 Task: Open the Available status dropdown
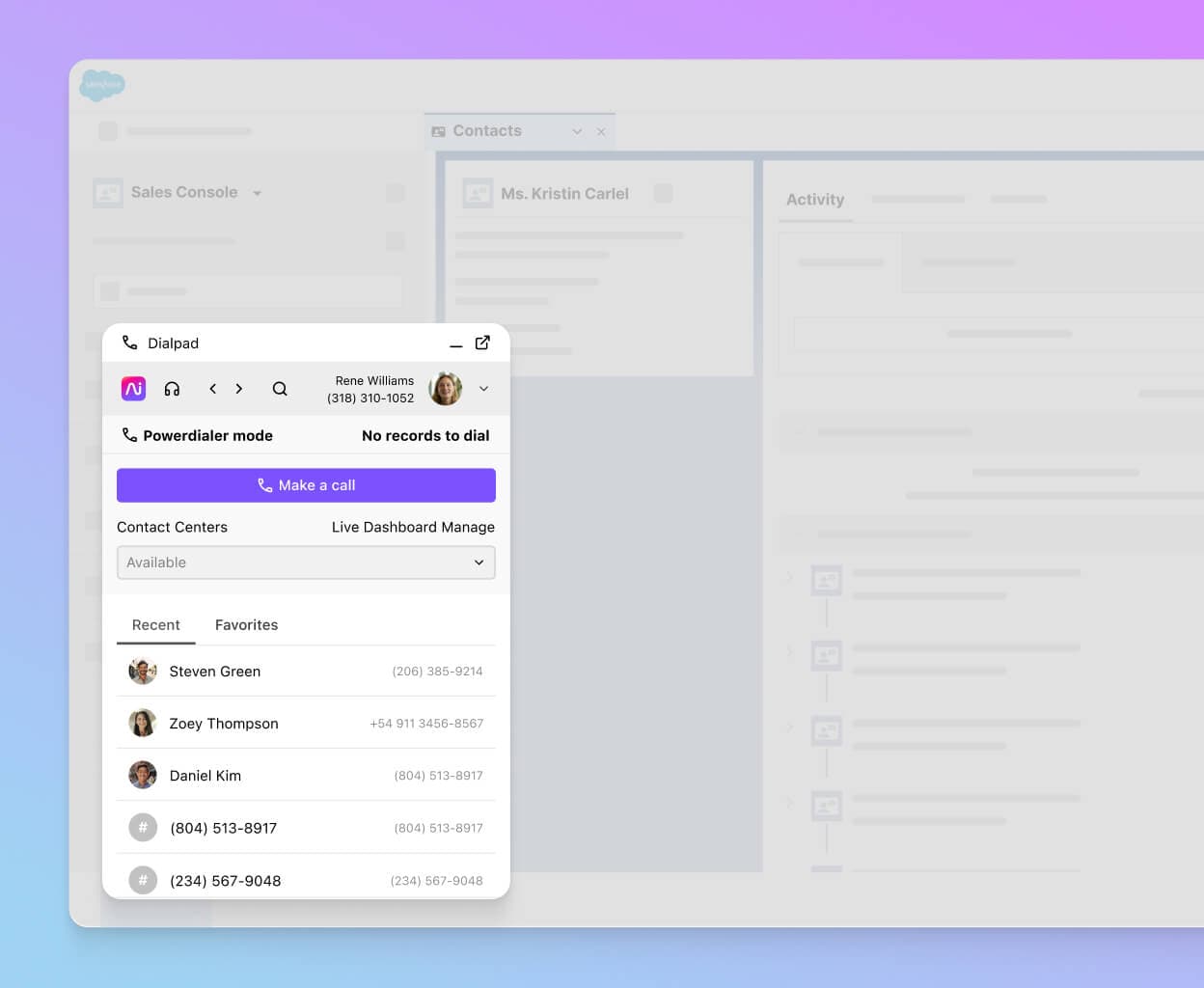click(306, 563)
